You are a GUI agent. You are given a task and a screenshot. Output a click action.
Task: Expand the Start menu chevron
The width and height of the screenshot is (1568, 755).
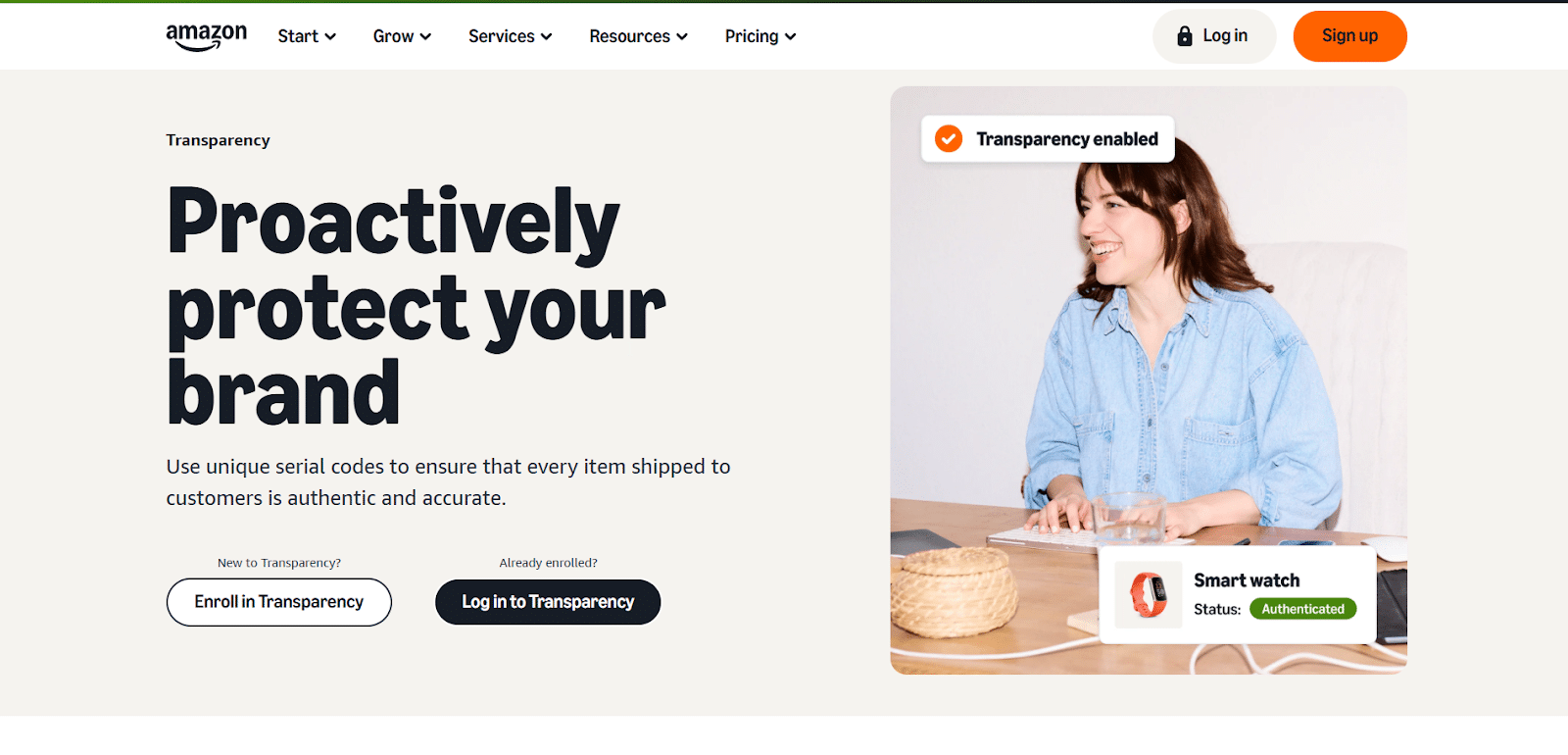(x=330, y=37)
